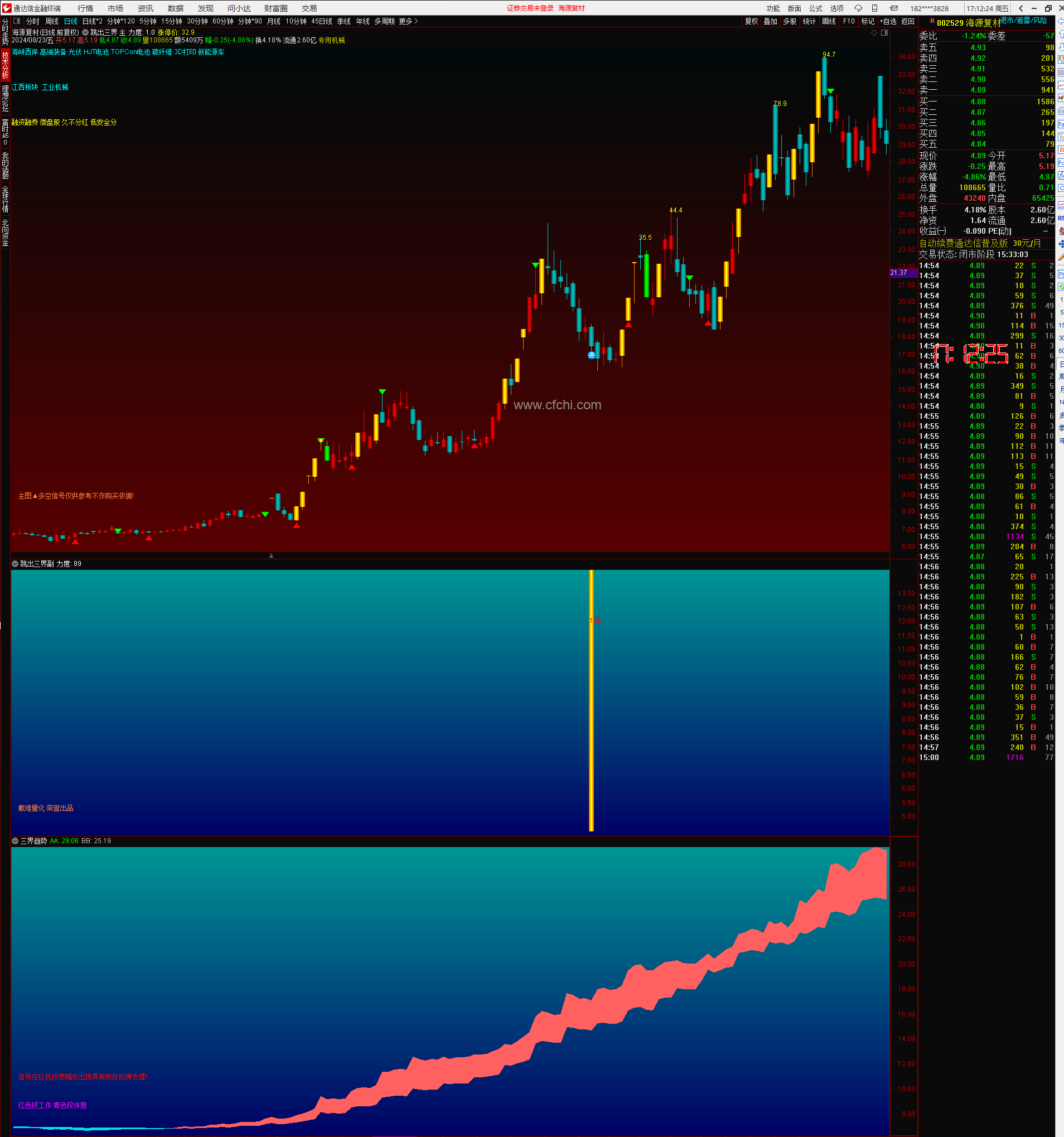Select the 多周期 period tab
Viewport: 1064px width, 1137px height.
click(384, 21)
